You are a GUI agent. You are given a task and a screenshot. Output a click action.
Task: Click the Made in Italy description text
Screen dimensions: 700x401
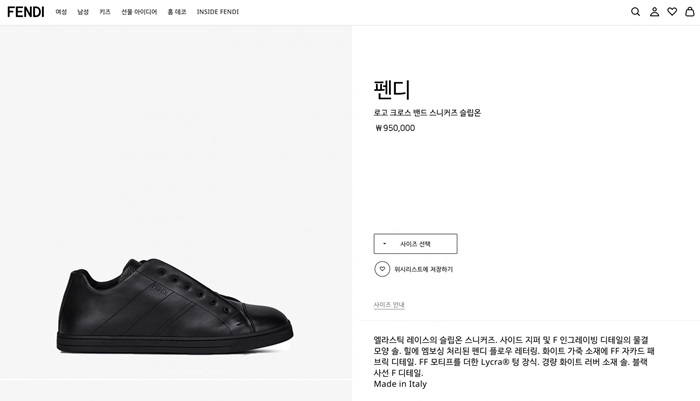pyautogui.click(x=400, y=384)
